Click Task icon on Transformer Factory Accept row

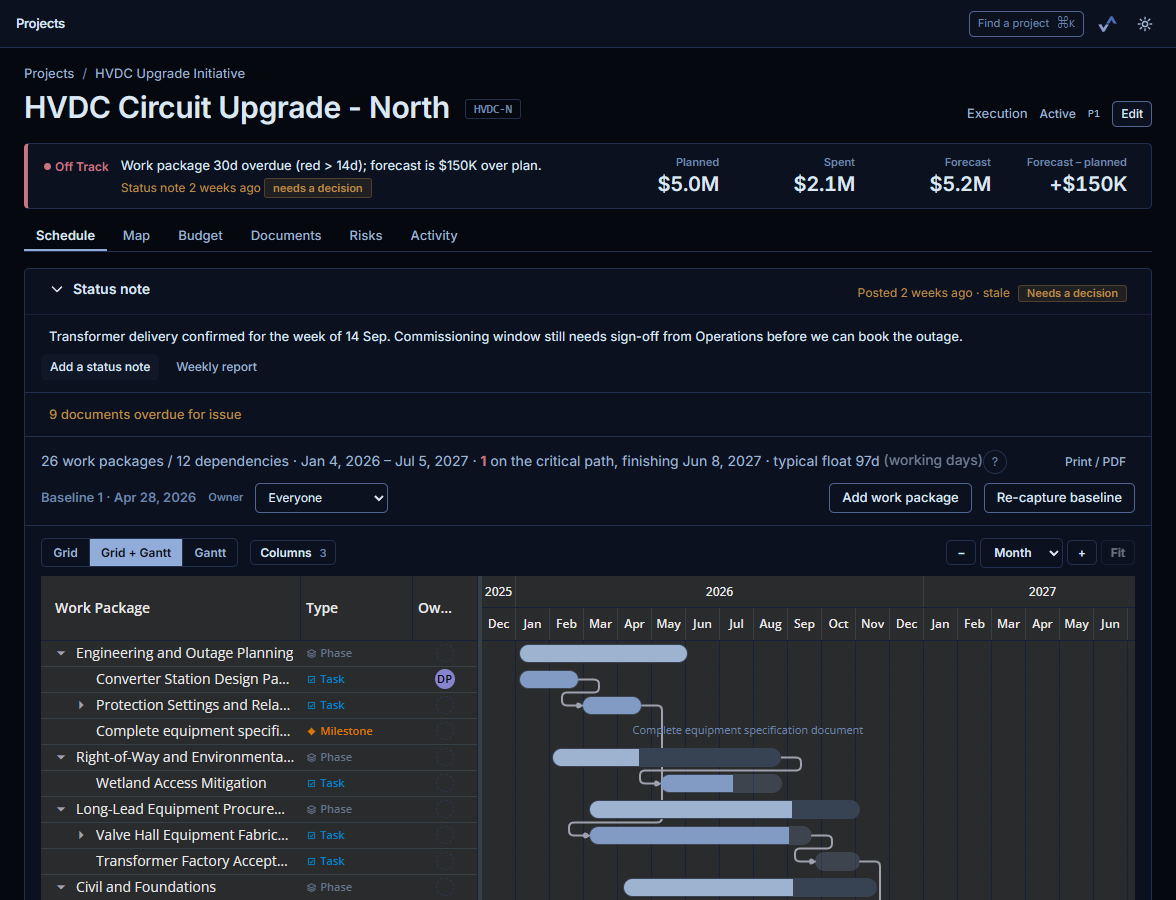[x=311, y=862]
